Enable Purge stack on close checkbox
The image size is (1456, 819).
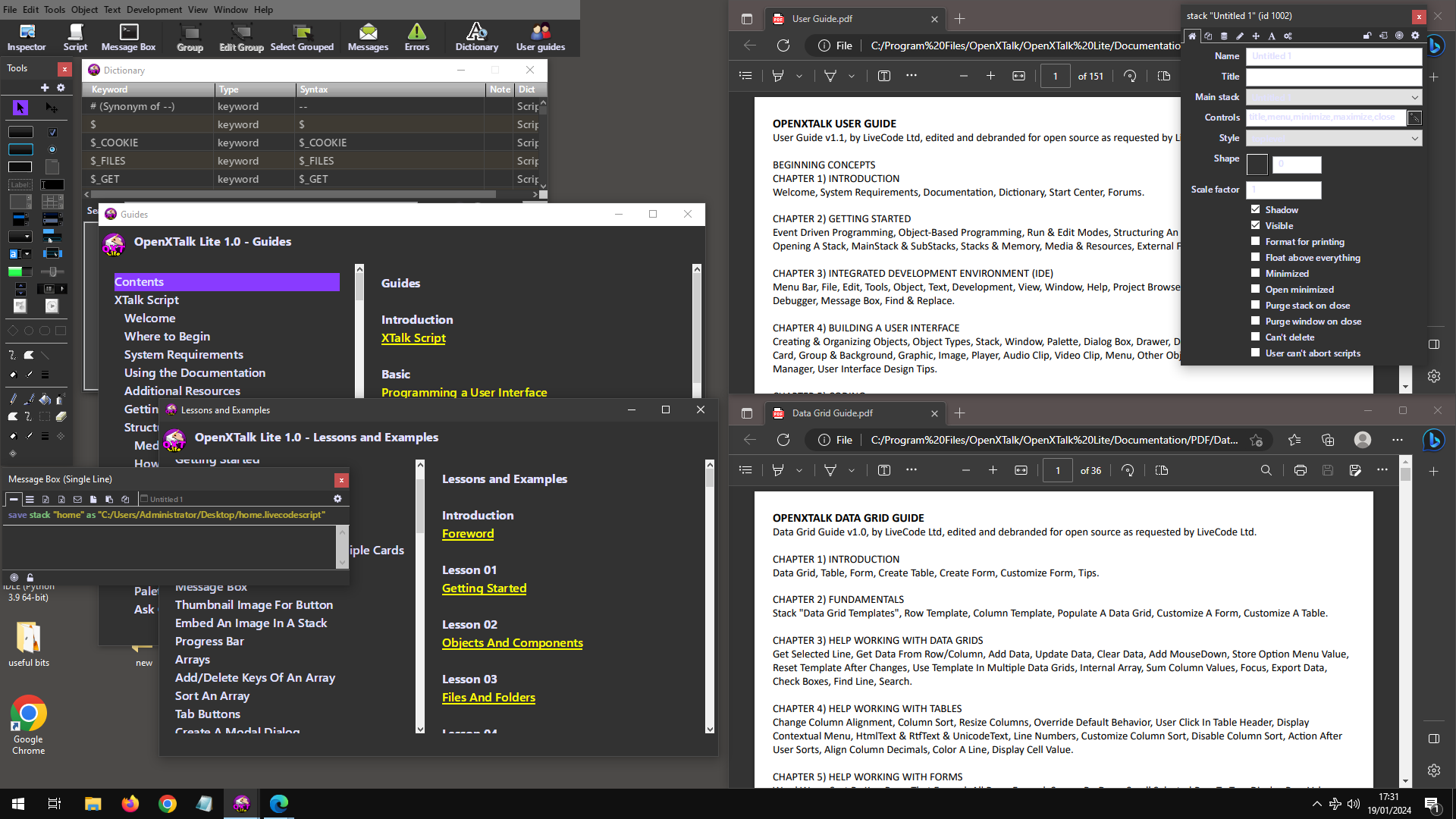click(x=1256, y=305)
